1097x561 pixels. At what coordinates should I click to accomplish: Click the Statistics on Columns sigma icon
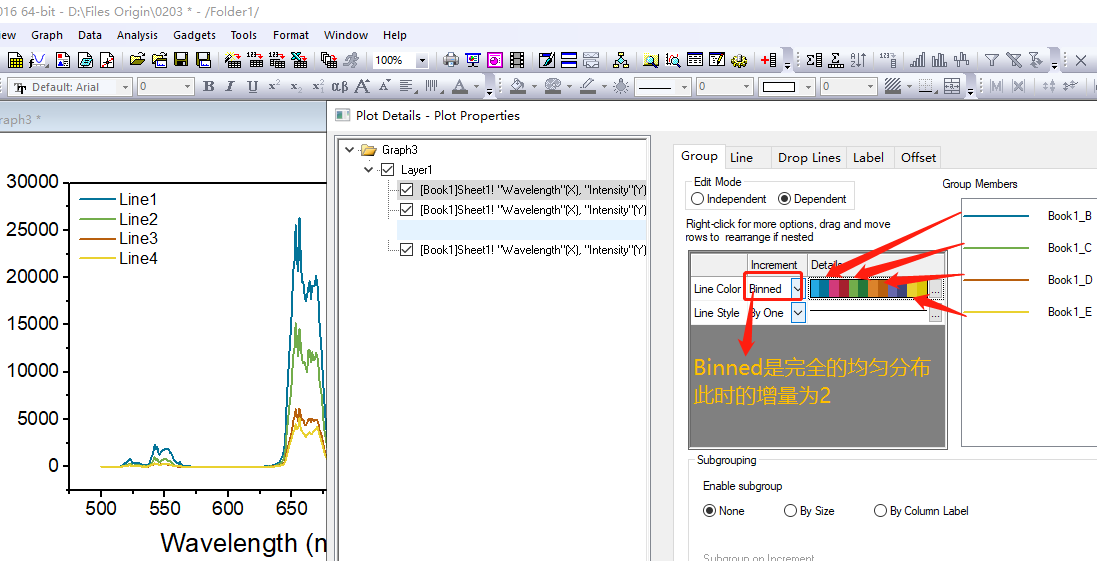point(814,60)
